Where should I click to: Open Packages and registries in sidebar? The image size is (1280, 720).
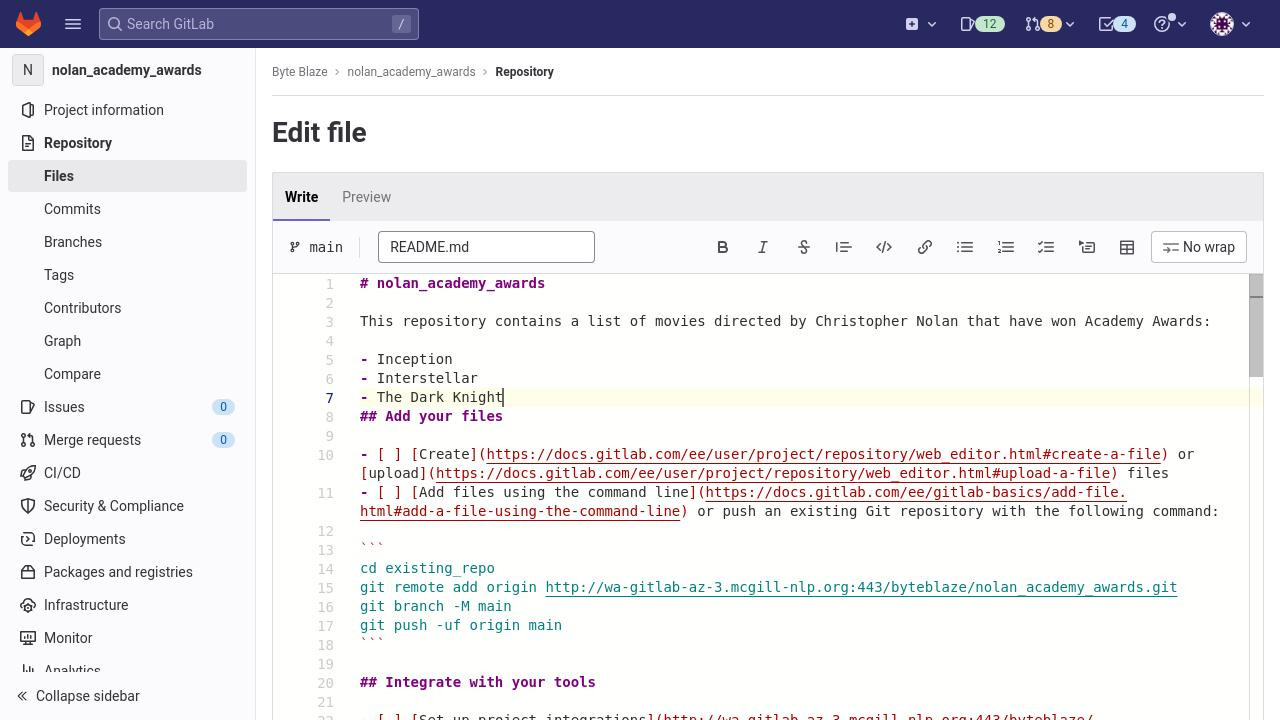point(127,572)
